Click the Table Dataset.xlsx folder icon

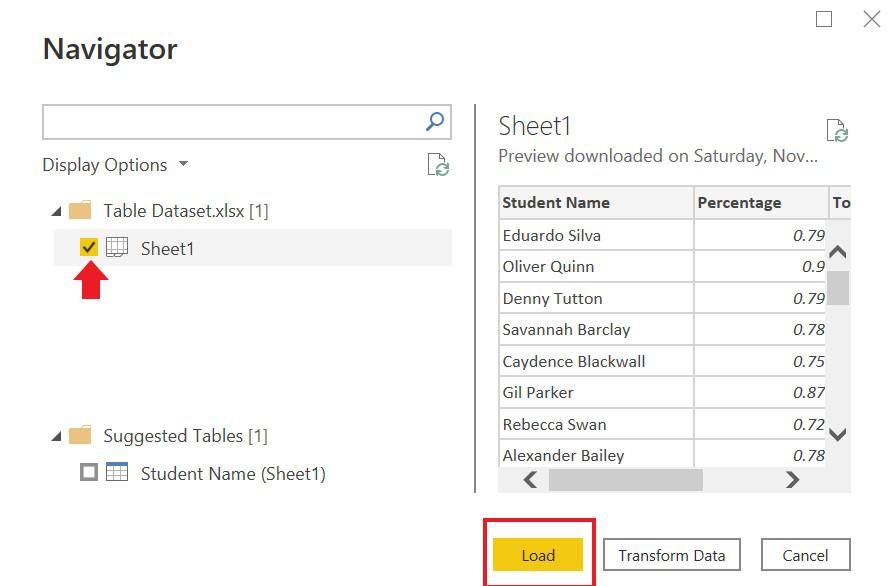[79, 211]
